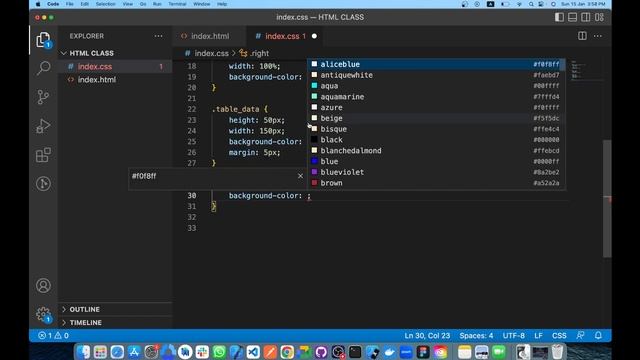Select index.html in Explorer tree

[115, 80]
